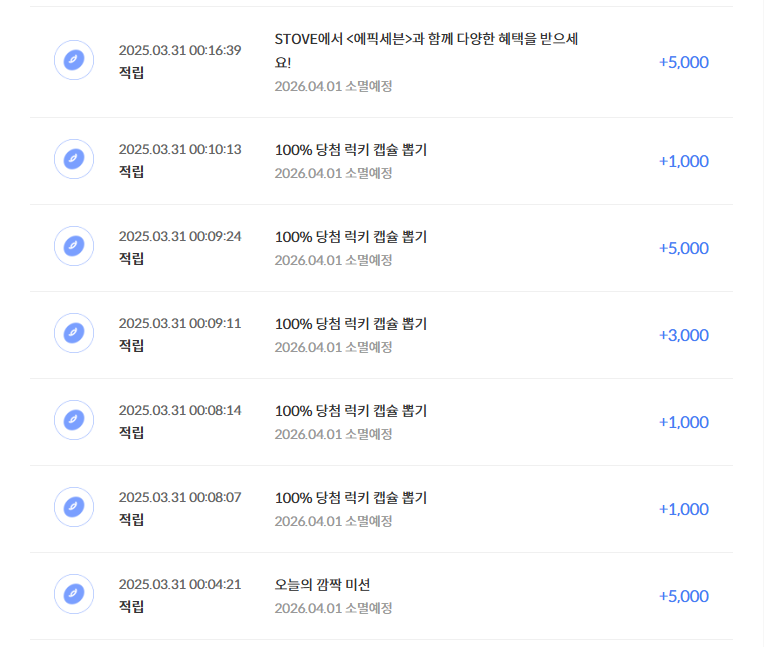Click the coin icon for the 00:10:13 entry
The image size is (764, 647).
click(x=74, y=159)
